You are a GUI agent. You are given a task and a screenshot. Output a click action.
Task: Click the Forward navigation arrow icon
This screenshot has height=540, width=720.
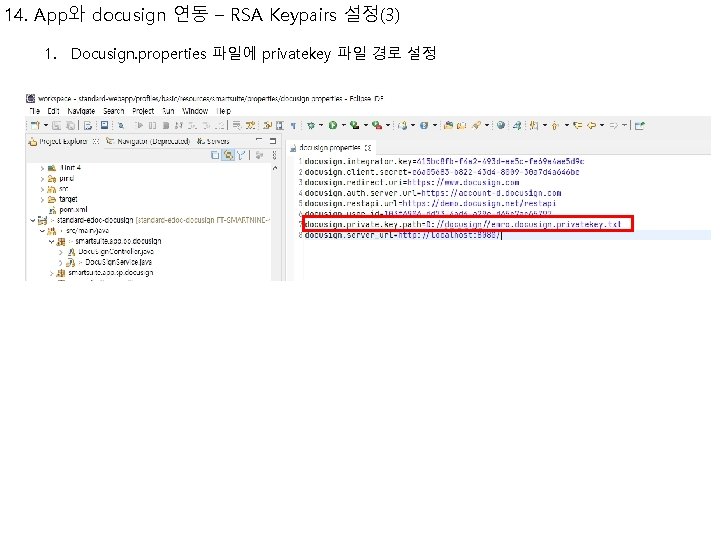coord(614,125)
